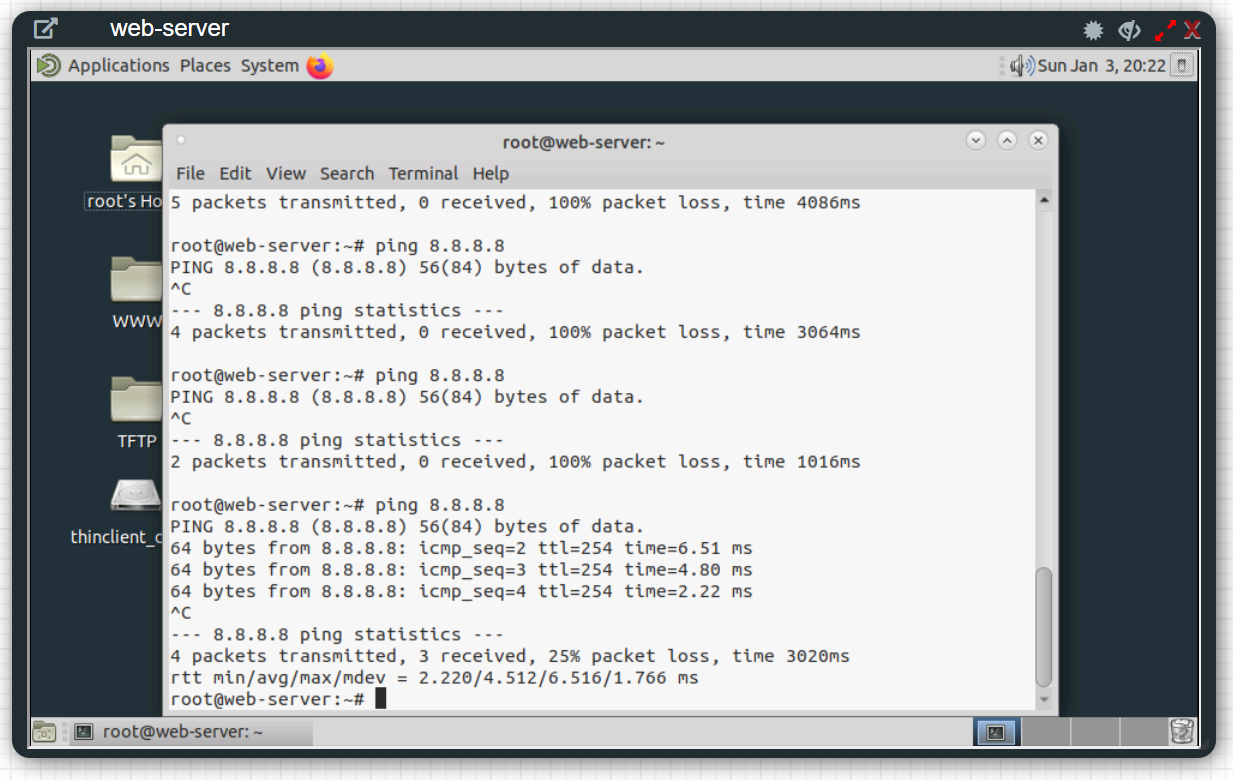Open the Trash icon in bottom panel
1233x780 pixels.
point(1182,732)
